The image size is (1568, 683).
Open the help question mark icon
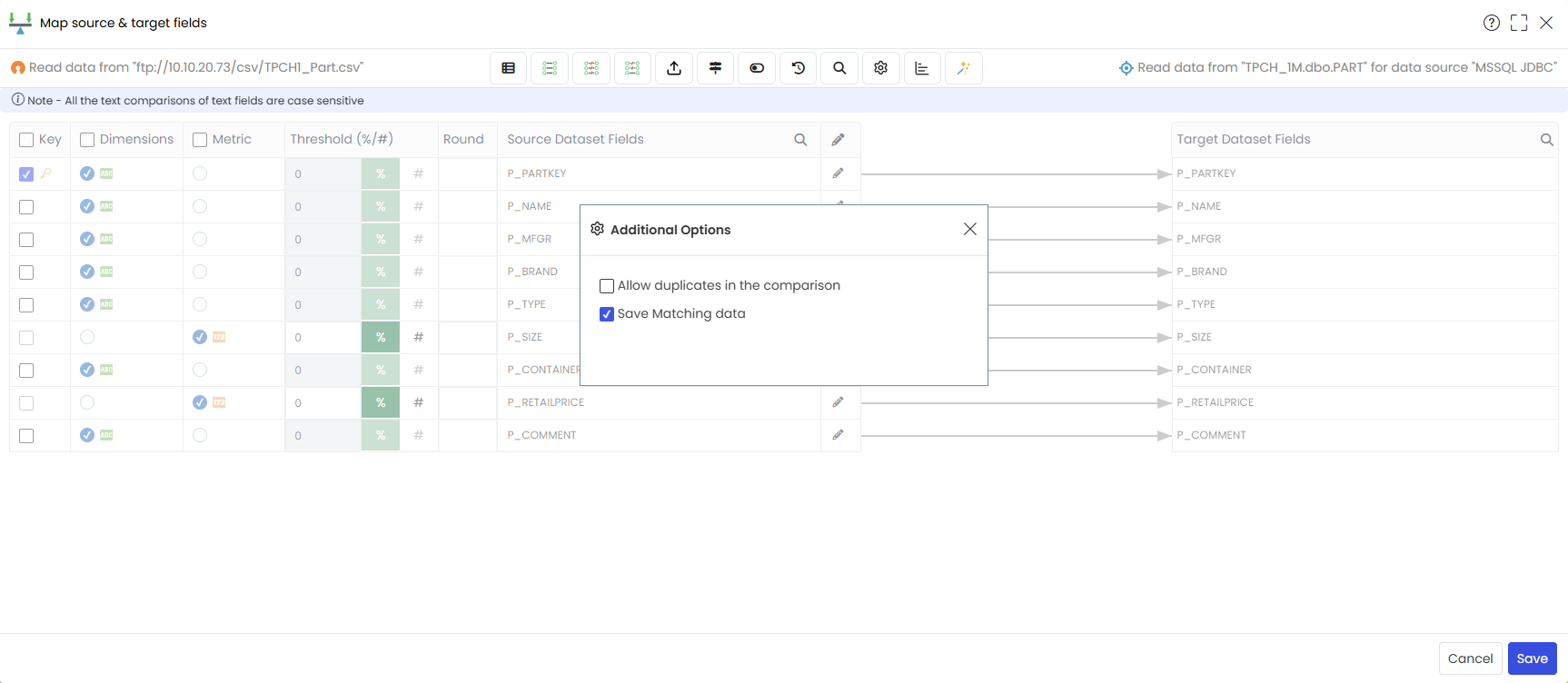pyautogui.click(x=1492, y=23)
